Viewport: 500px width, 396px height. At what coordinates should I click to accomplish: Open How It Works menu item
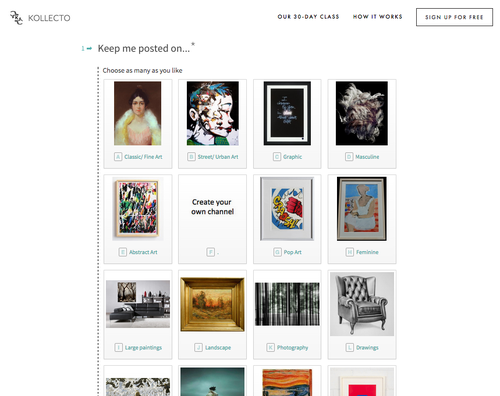point(378,17)
